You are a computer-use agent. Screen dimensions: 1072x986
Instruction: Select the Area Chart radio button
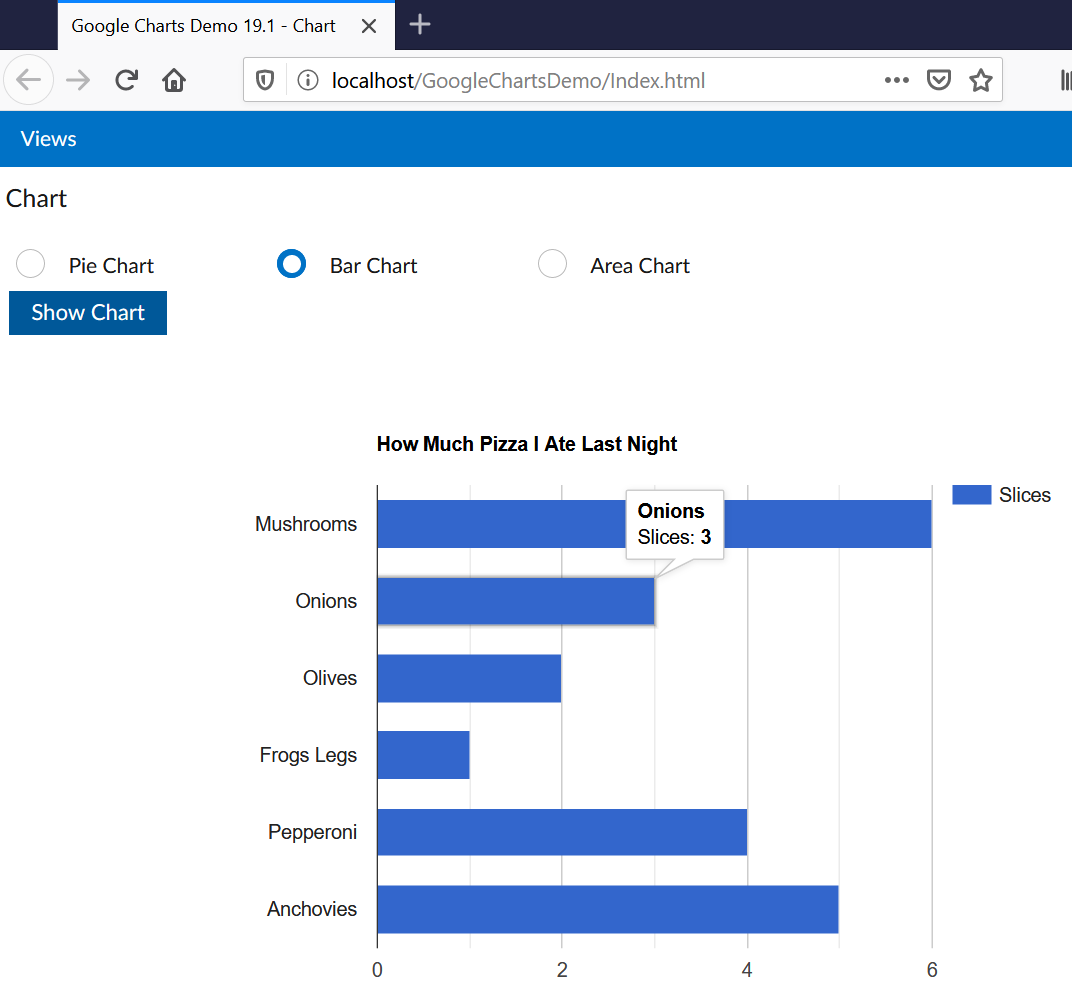point(552,264)
